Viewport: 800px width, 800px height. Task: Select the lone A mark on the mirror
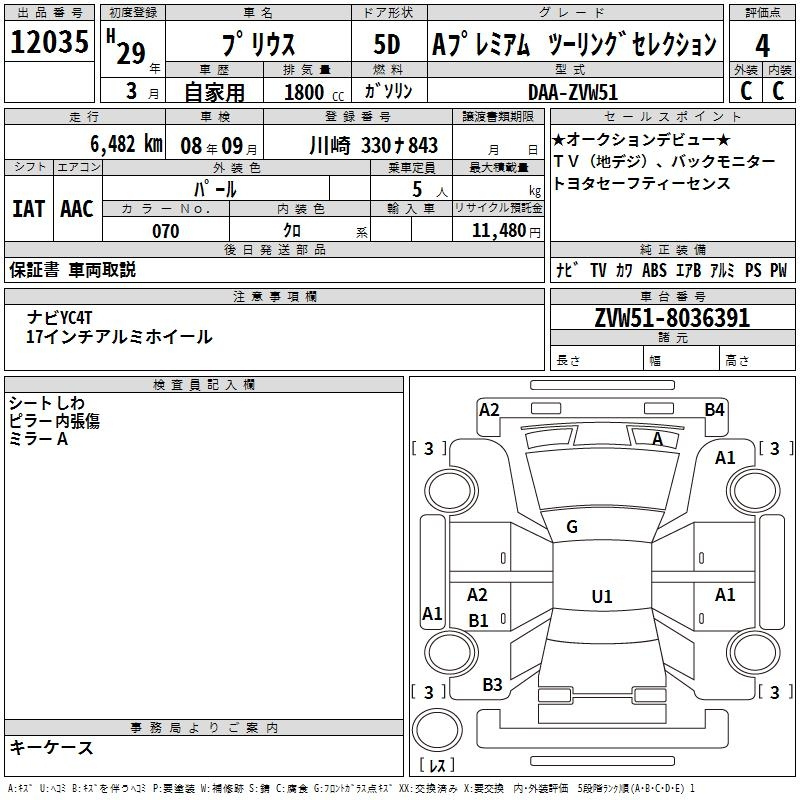pyautogui.click(x=658, y=439)
